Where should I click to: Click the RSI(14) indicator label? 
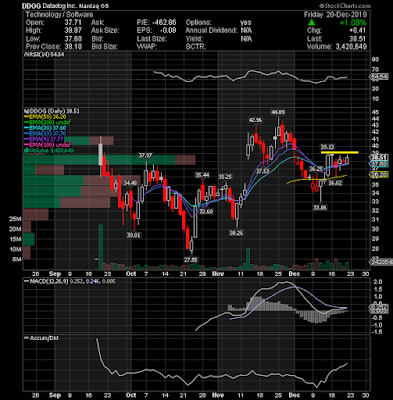pyautogui.click(x=44, y=55)
